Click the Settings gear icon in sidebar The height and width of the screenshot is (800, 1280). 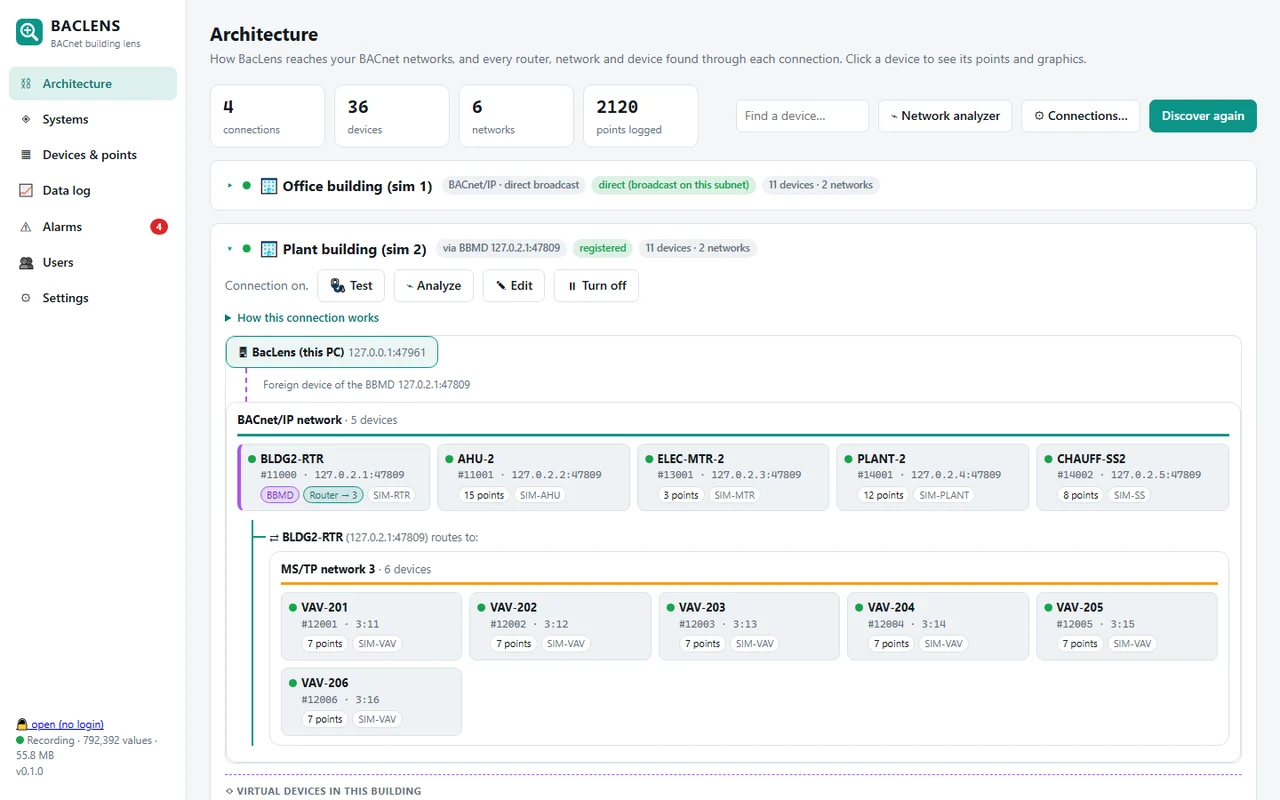(26, 298)
